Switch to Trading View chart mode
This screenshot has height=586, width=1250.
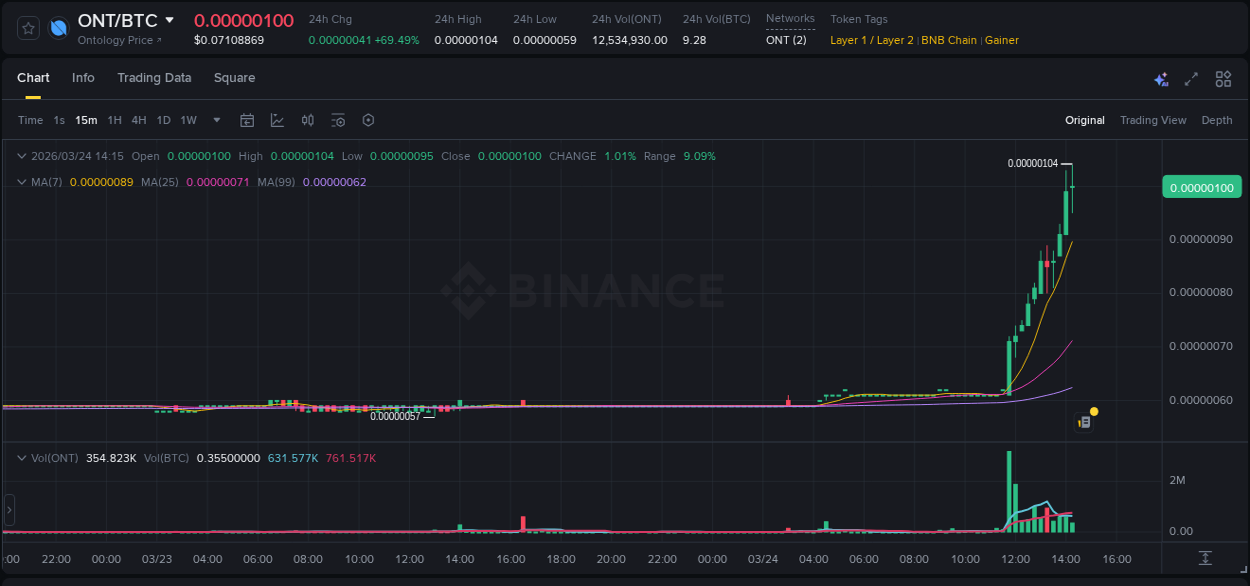1152,120
